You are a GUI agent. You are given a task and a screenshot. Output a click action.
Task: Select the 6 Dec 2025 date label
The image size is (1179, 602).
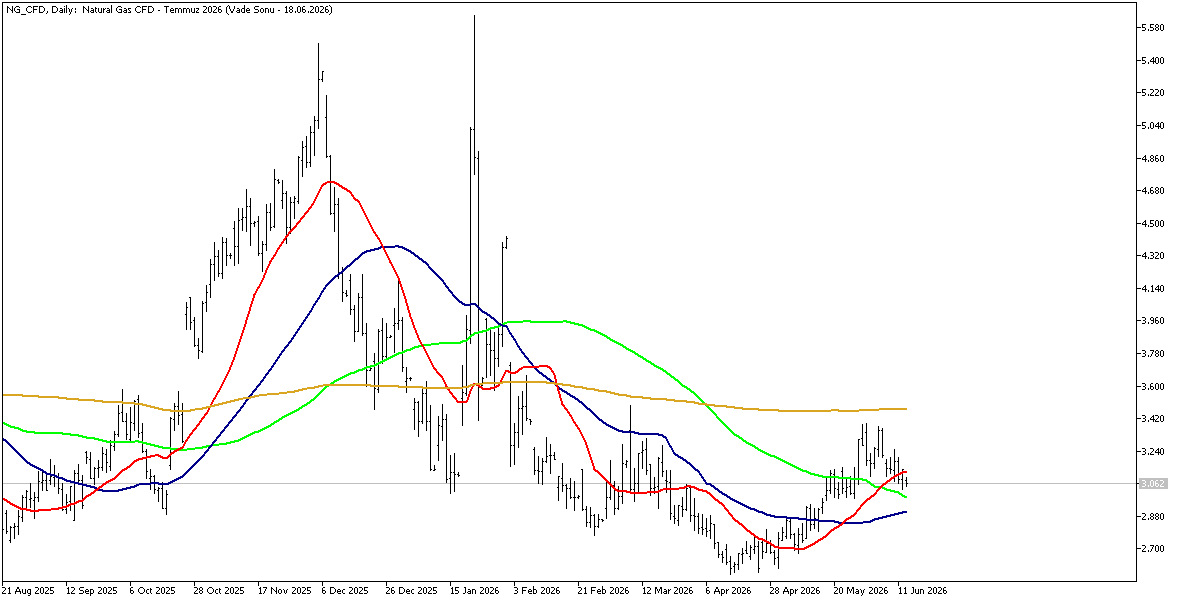pyautogui.click(x=345, y=591)
